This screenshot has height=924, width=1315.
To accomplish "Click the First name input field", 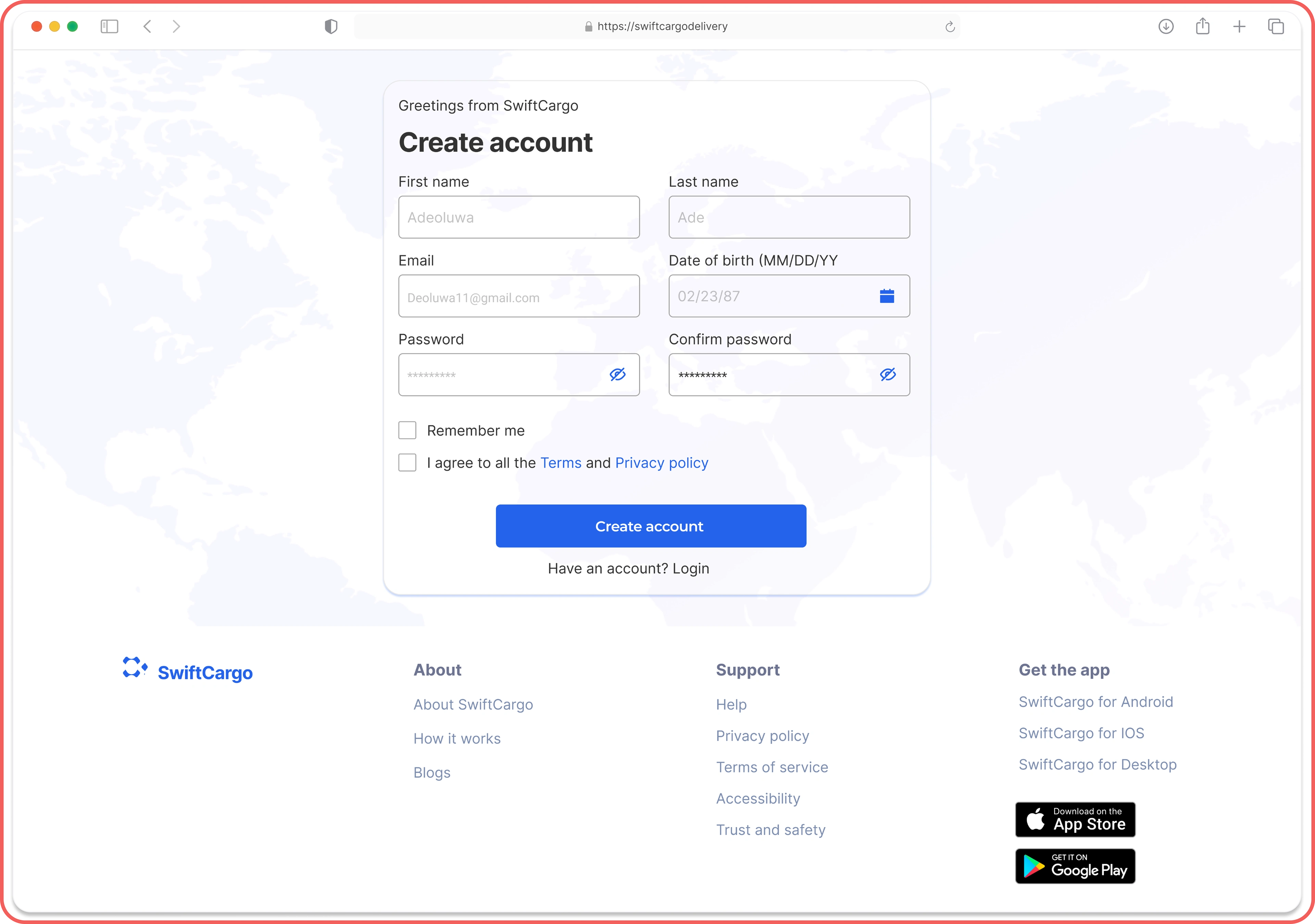I will pos(518,217).
